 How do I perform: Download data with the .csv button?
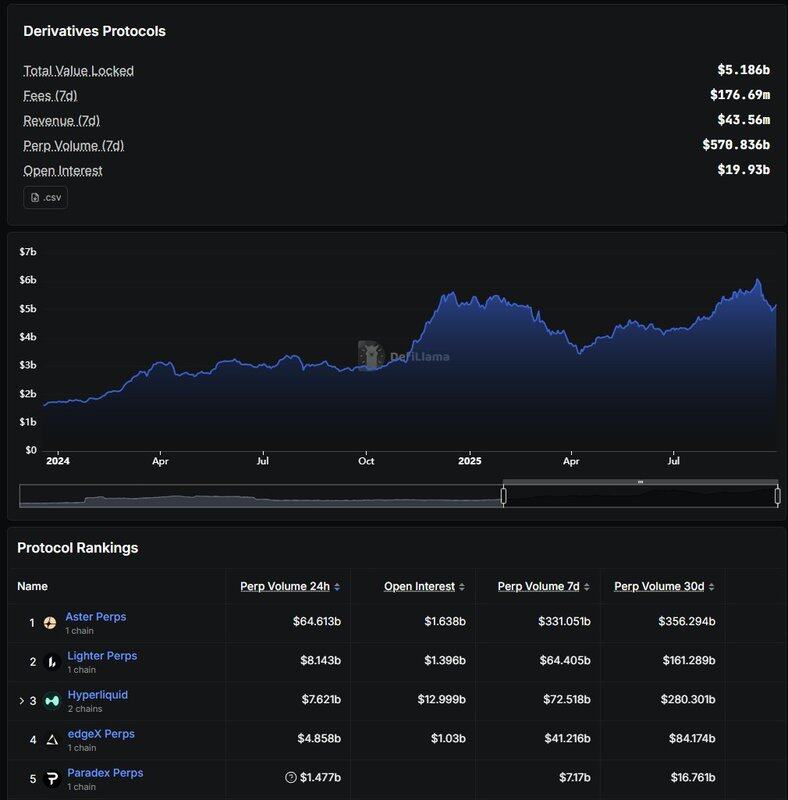[x=45, y=197]
